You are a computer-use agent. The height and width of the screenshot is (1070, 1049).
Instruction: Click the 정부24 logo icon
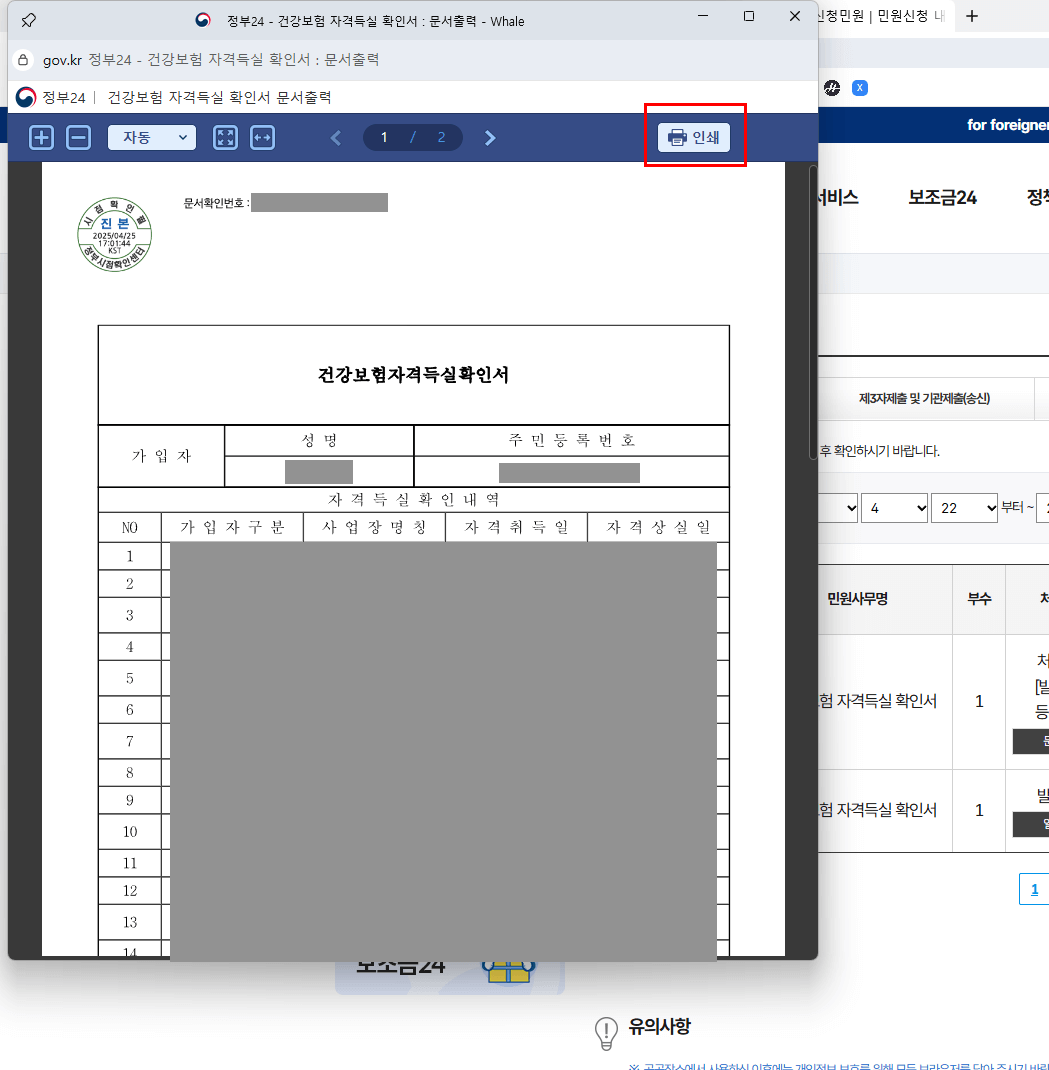(x=24, y=97)
